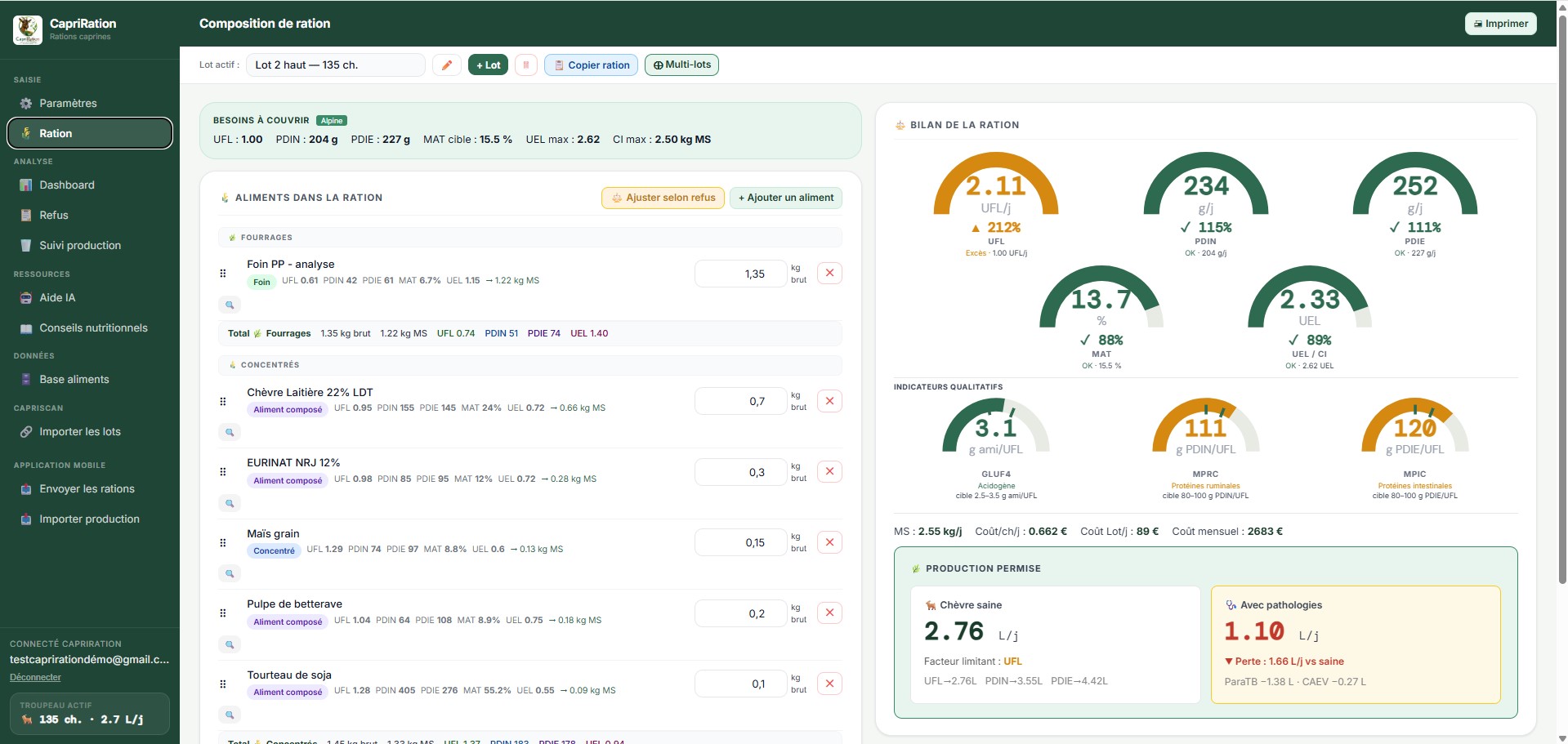Screen dimensions: 1568x744
Task: Click 'Coût mensuel : 2683 €' text
Action: (x=1227, y=532)
